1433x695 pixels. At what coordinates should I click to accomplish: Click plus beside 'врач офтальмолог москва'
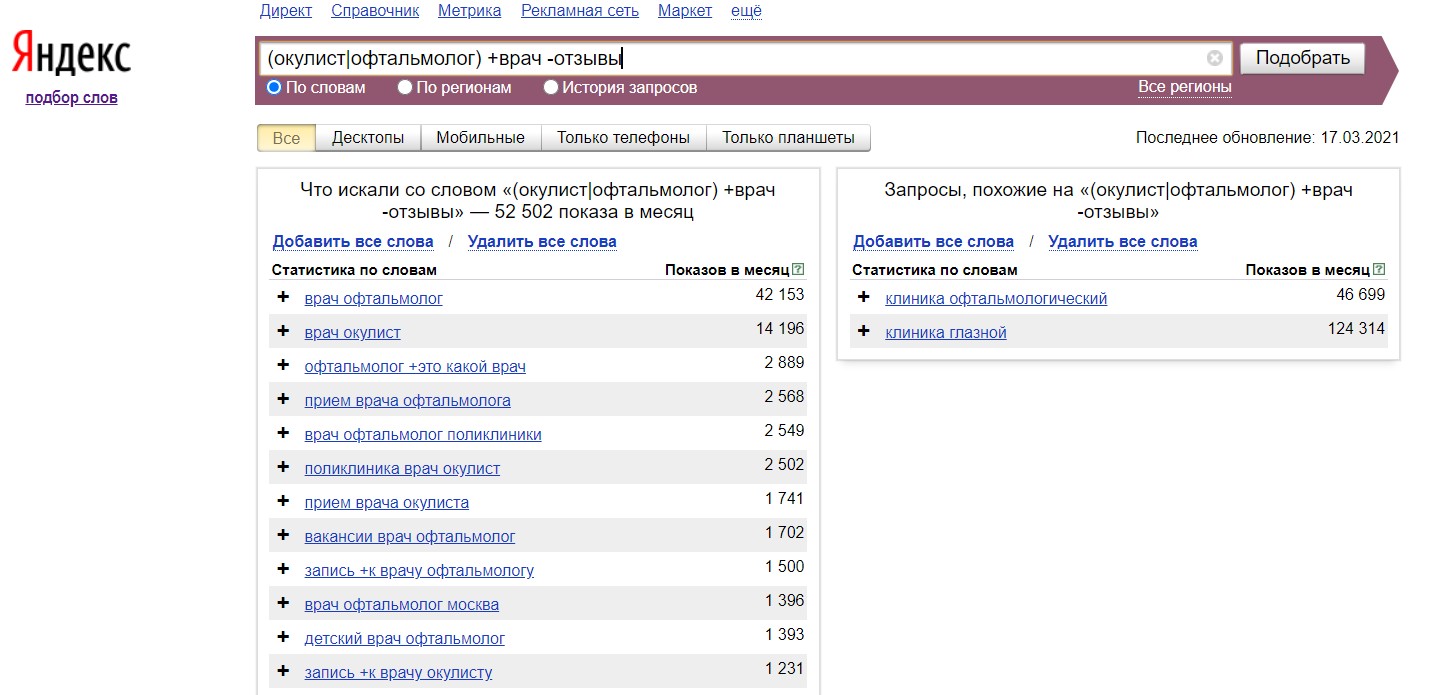[283, 603]
